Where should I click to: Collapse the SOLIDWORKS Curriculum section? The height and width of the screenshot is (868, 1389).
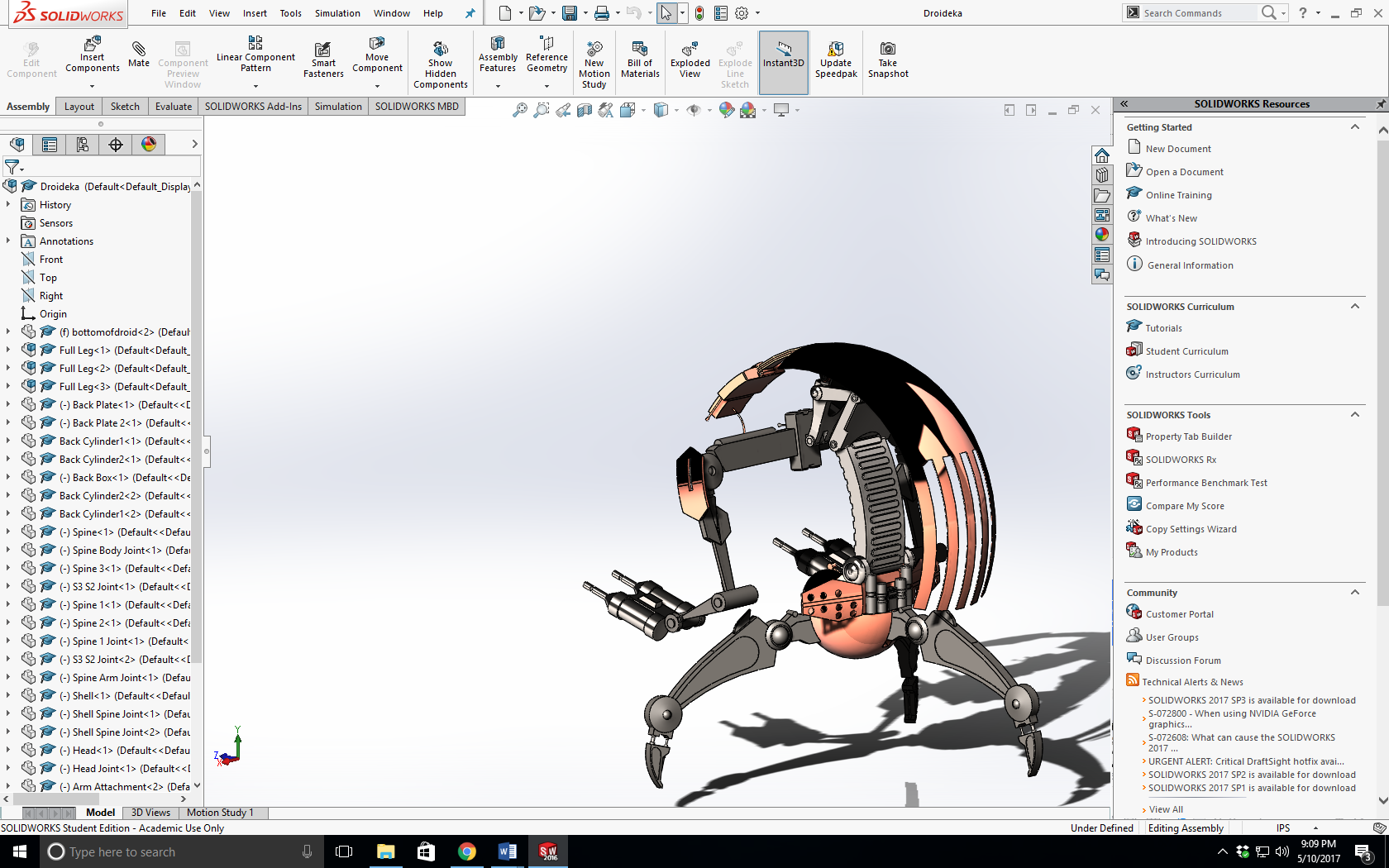click(x=1355, y=307)
